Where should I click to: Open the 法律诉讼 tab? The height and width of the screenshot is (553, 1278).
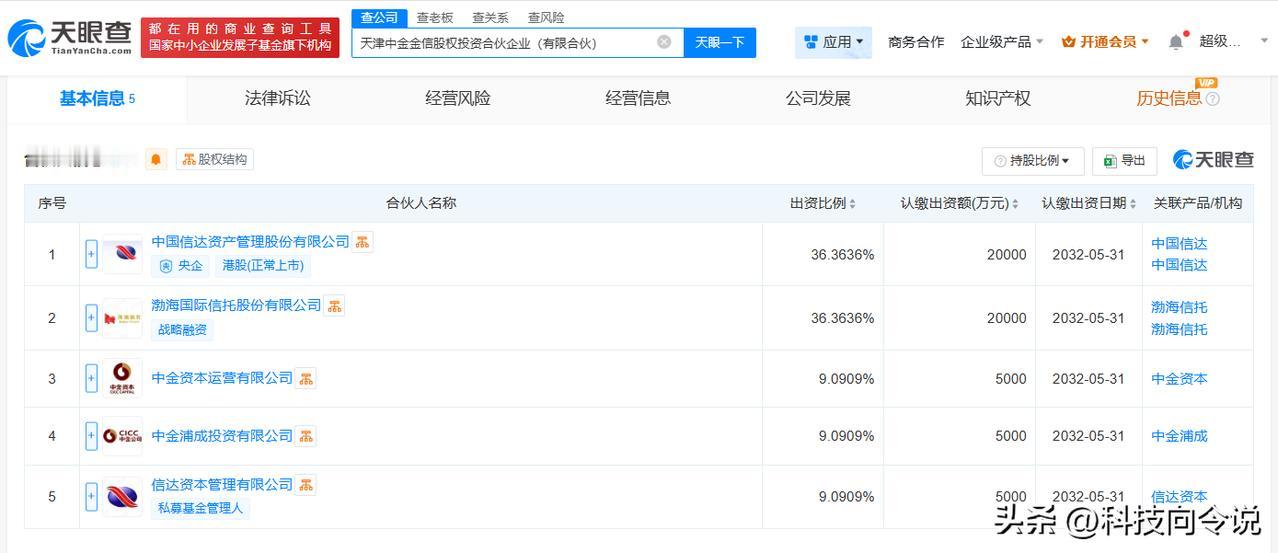click(278, 98)
